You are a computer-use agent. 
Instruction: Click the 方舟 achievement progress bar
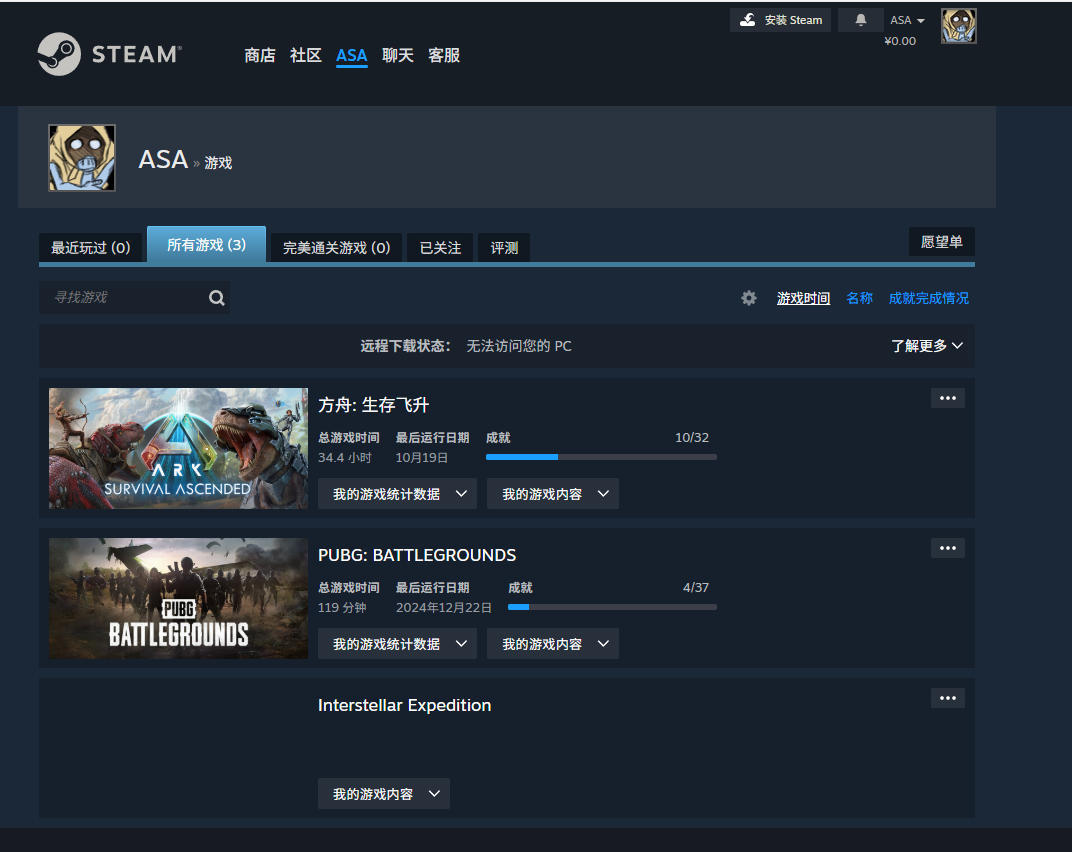pos(600,457)
